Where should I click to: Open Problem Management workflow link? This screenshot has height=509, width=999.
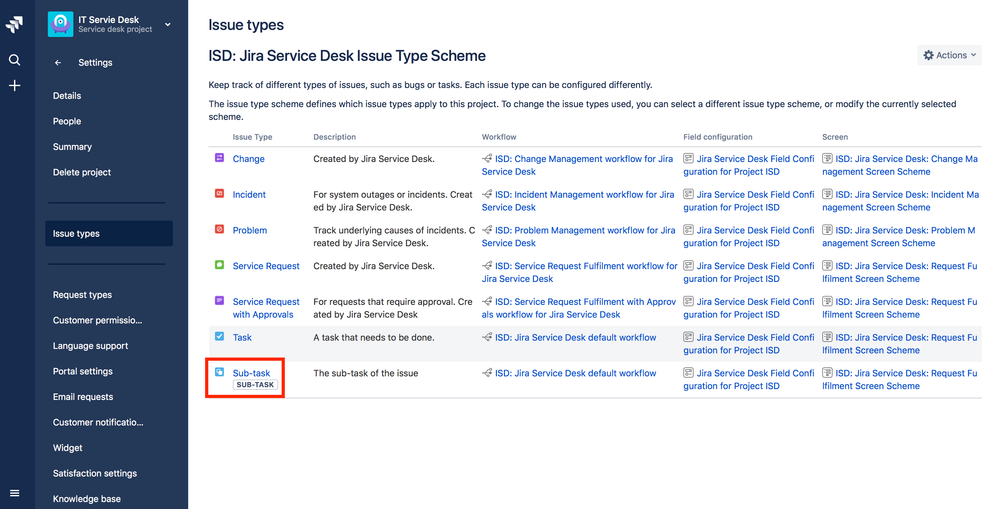[579, 236]
